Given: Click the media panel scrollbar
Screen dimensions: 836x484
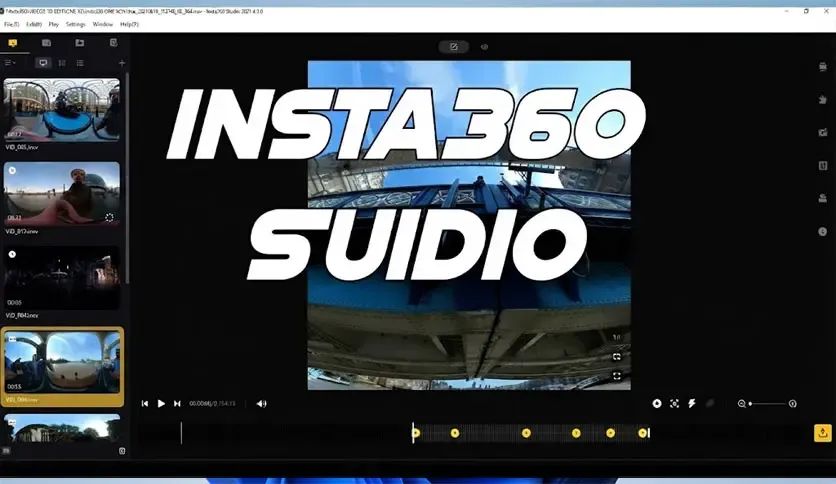Looking at the screenshot, I should click(127, 179).
